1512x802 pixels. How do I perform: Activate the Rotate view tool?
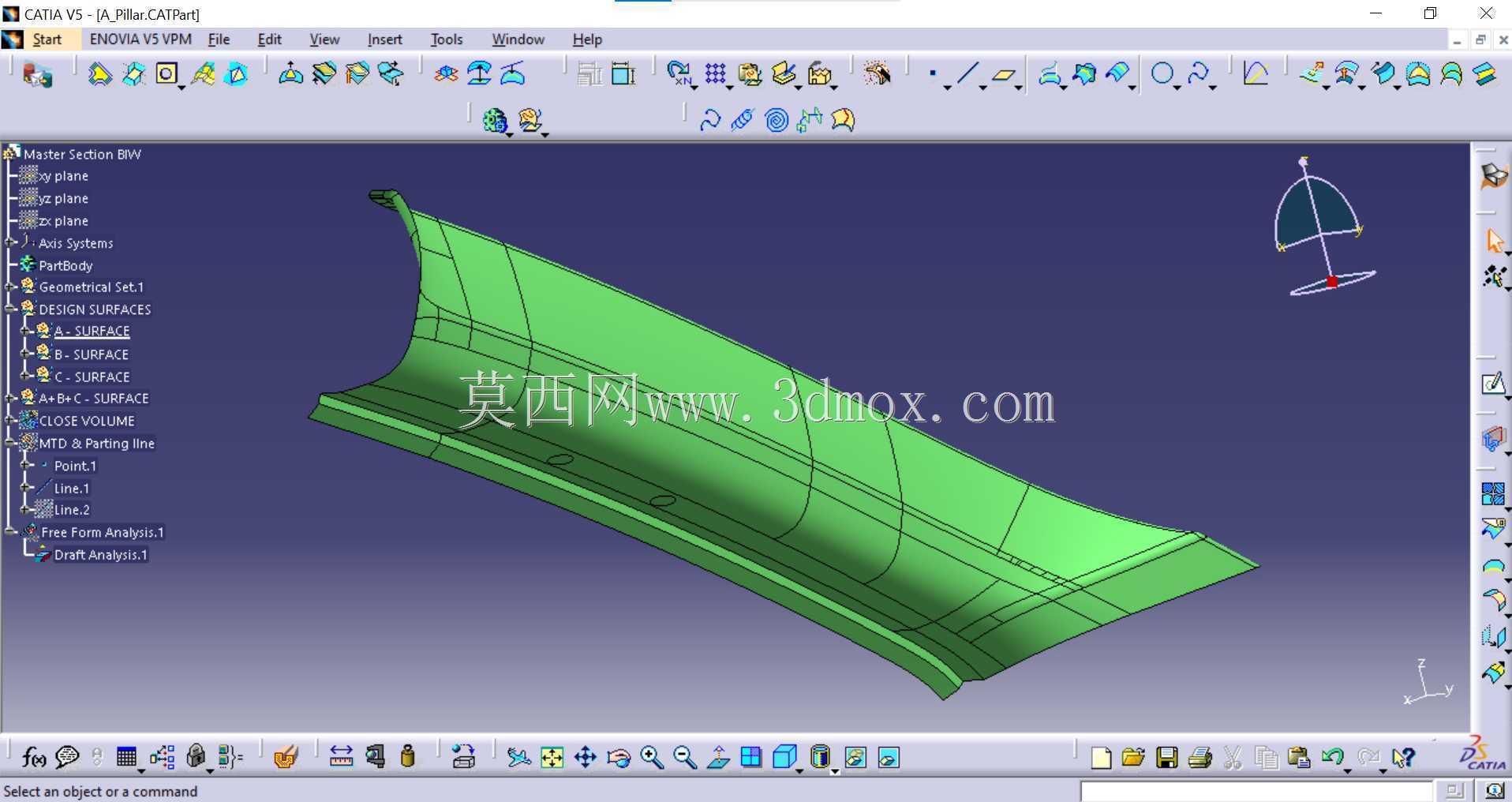(619, 758)
